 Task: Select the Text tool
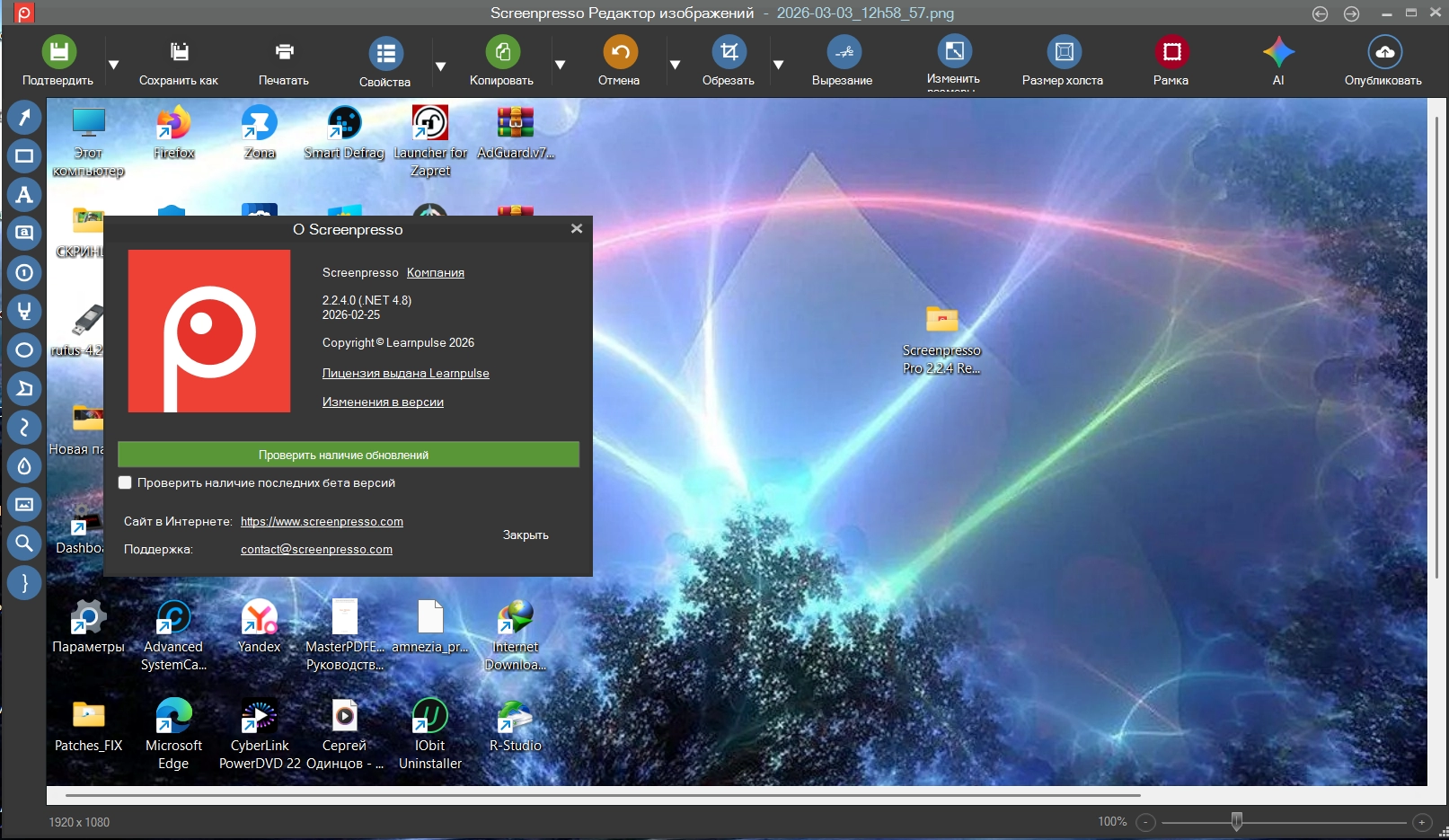point(24,195)
